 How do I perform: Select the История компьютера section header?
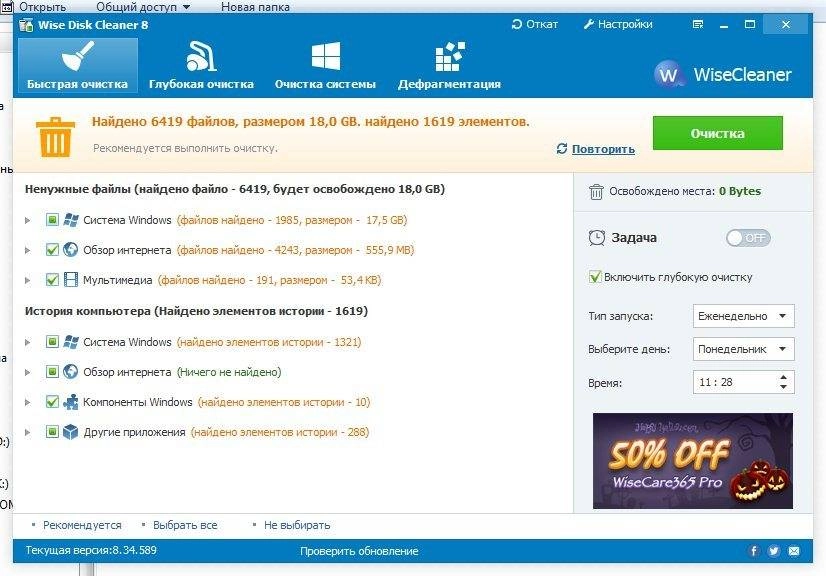tap(196, 311)
